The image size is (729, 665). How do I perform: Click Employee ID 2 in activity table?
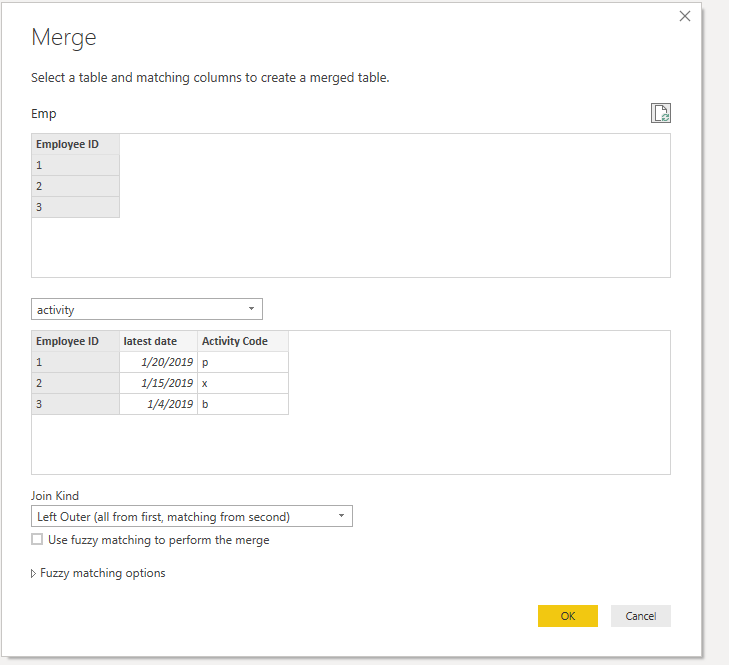point(75,383)
